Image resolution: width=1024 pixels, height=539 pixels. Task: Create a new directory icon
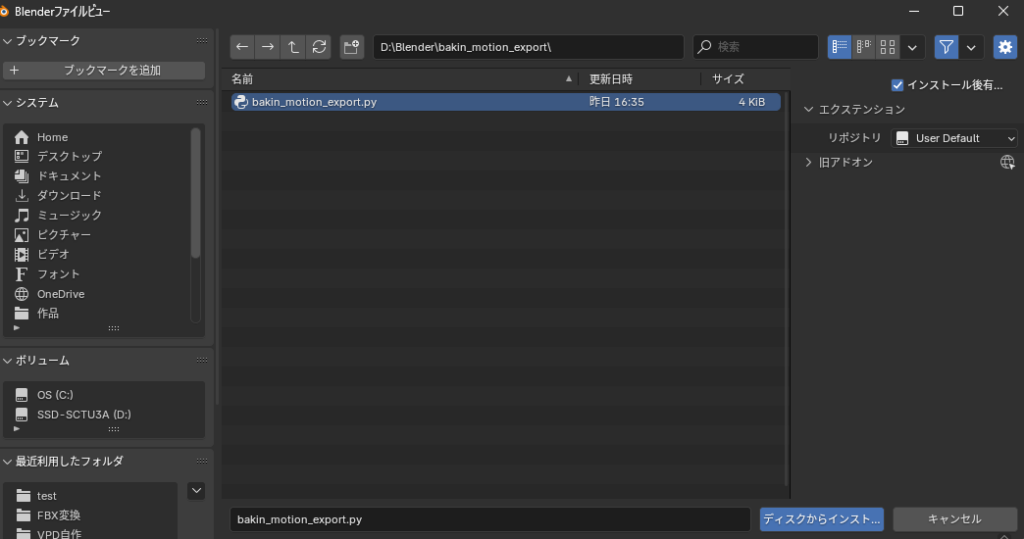click(x=351, y=47)
